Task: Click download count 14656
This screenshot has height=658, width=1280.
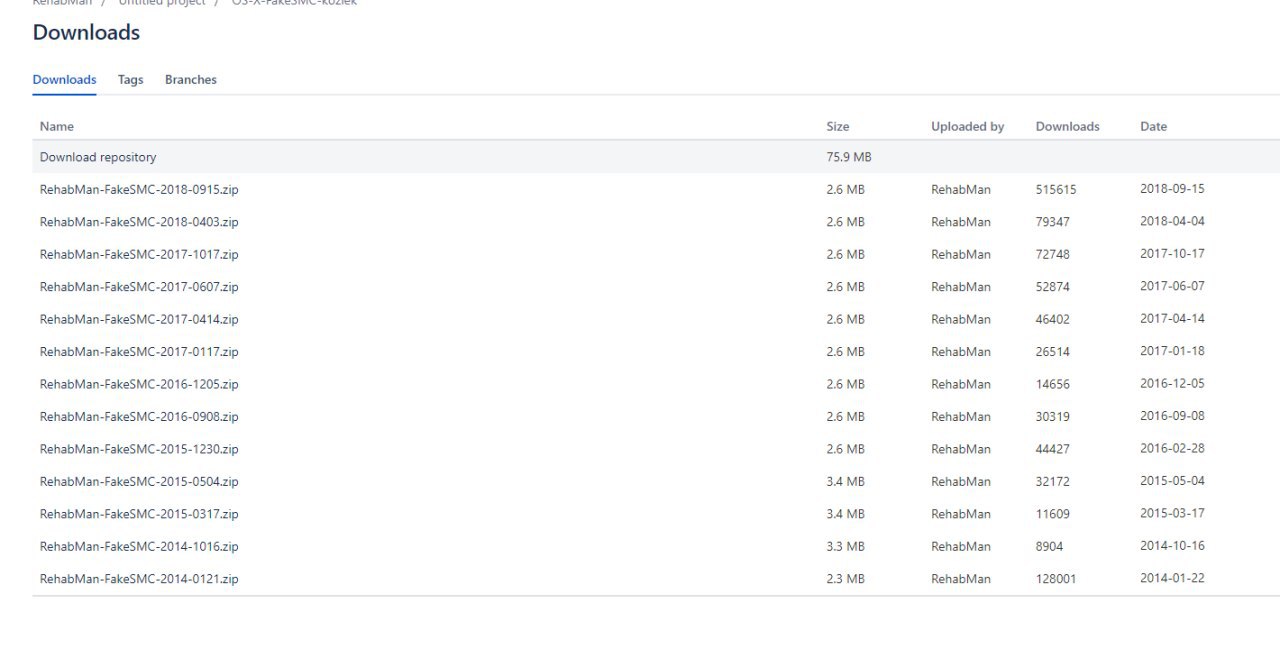Action: [1053, 384]
